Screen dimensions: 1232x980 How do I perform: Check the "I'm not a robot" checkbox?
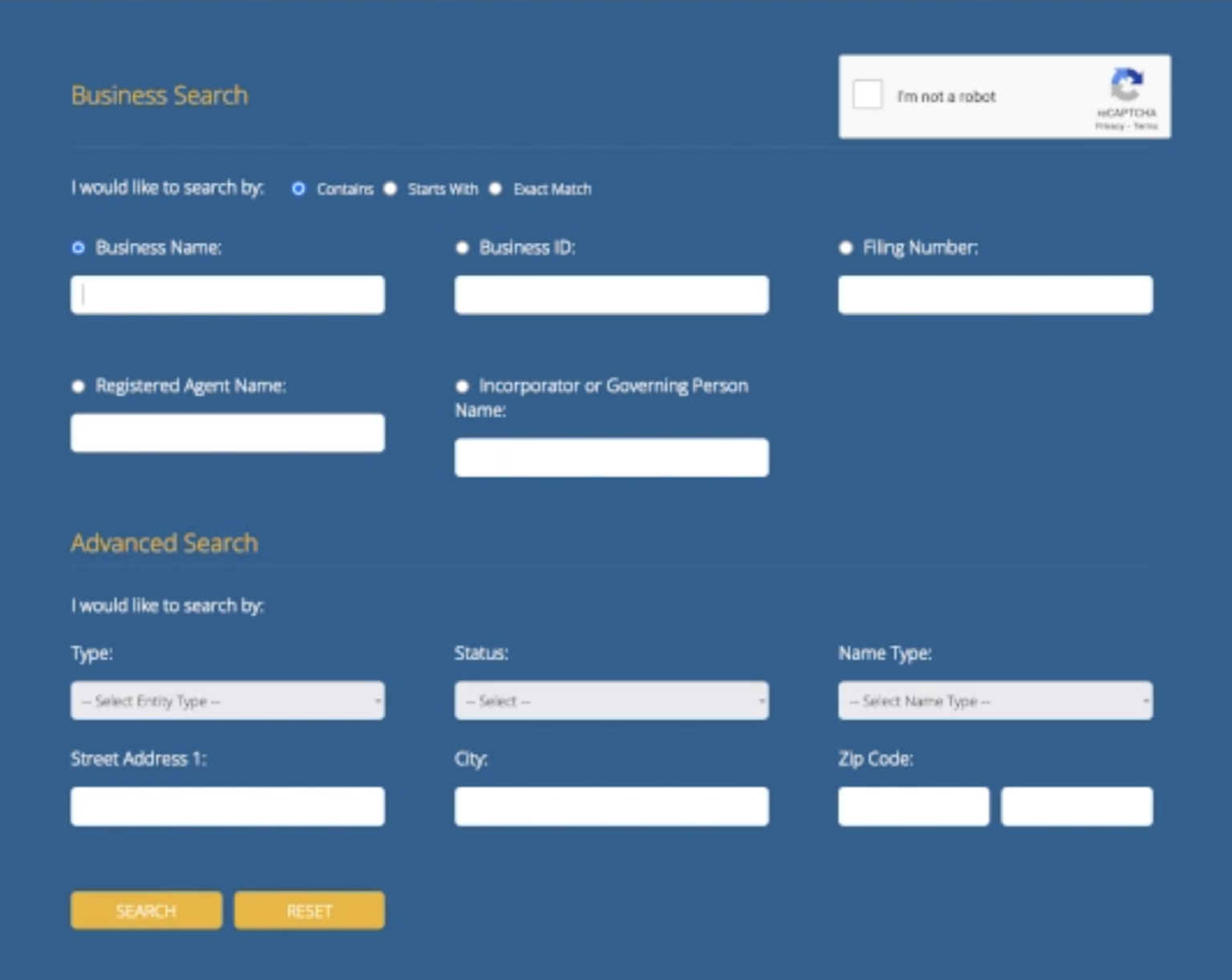(x=869, y=95)
